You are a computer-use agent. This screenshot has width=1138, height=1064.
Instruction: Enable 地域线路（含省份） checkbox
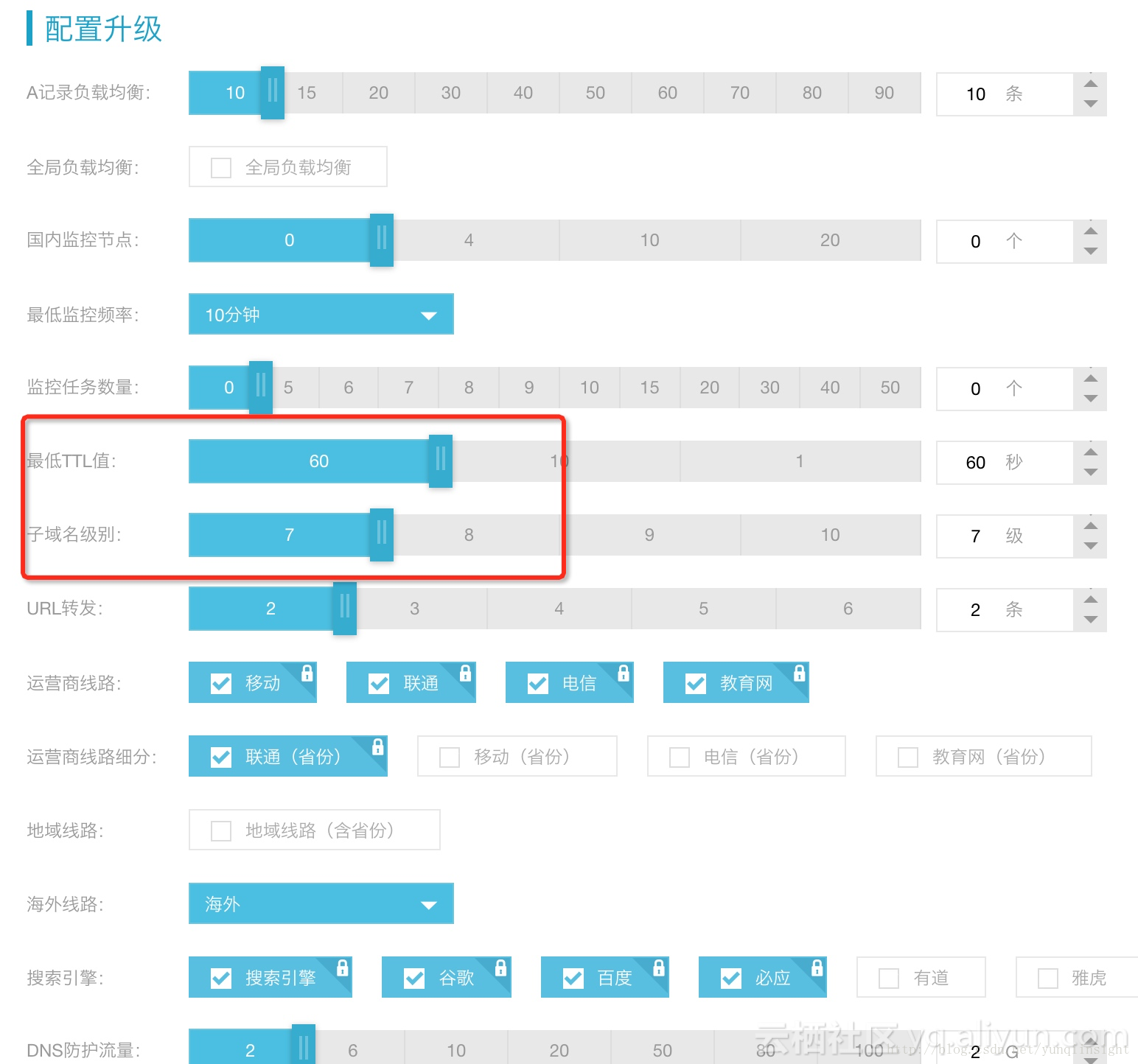point(221,830)
